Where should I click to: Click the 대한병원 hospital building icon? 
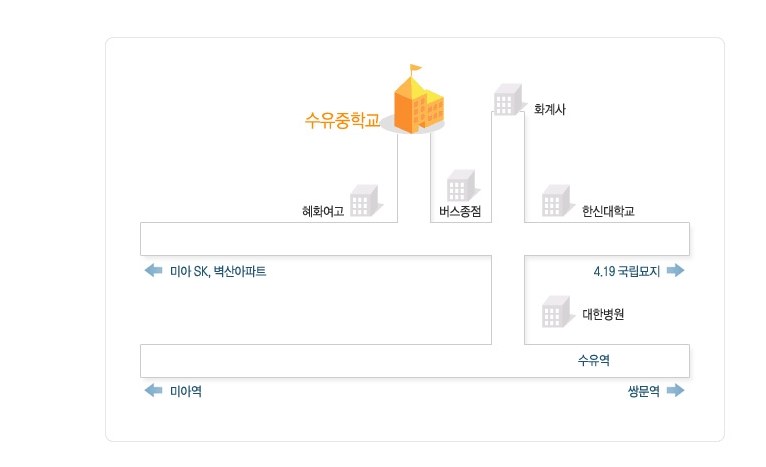pyautogui.click(x=555, y=312)
